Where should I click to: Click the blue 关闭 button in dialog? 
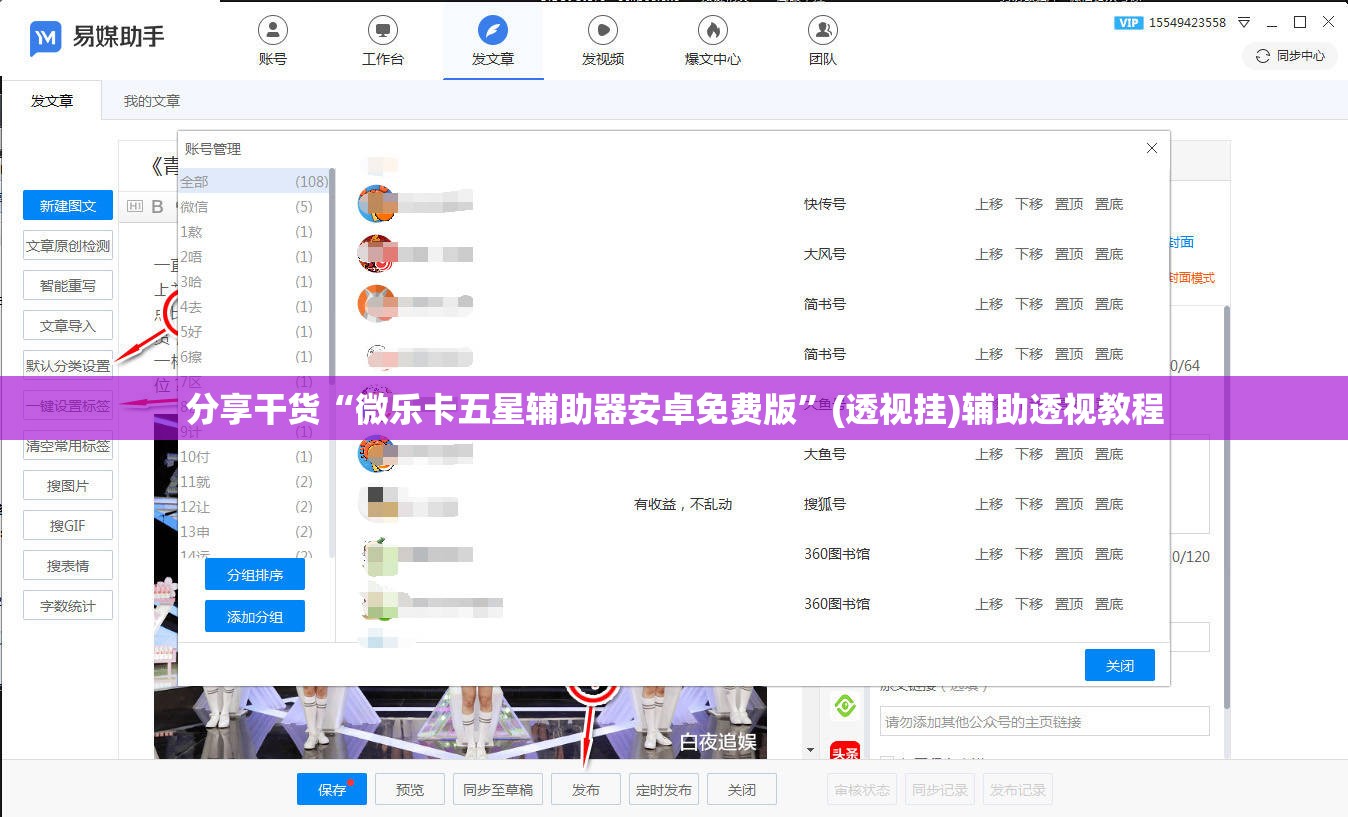point(1120,666)
